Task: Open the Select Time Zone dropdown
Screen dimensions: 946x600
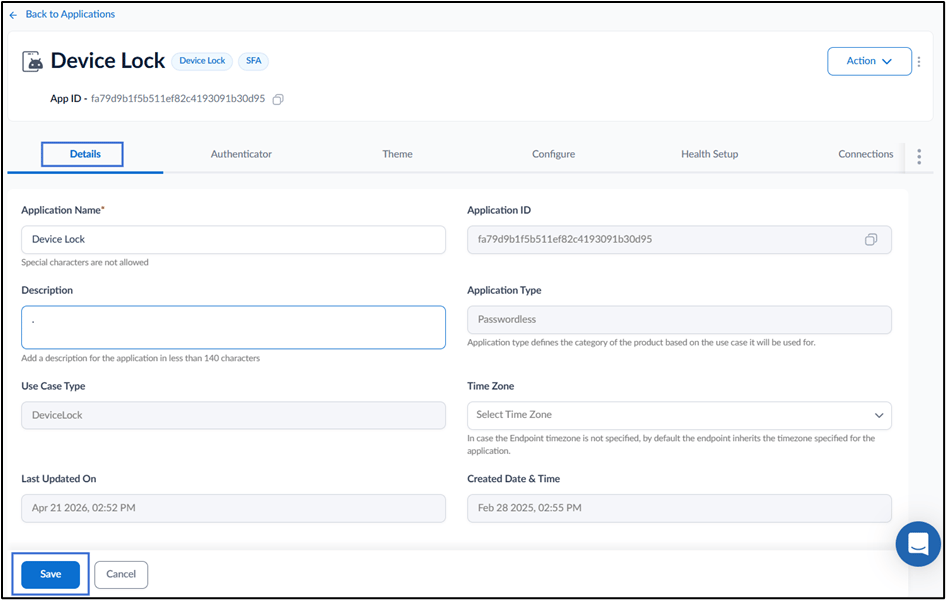Action: (x=679, y=415)
